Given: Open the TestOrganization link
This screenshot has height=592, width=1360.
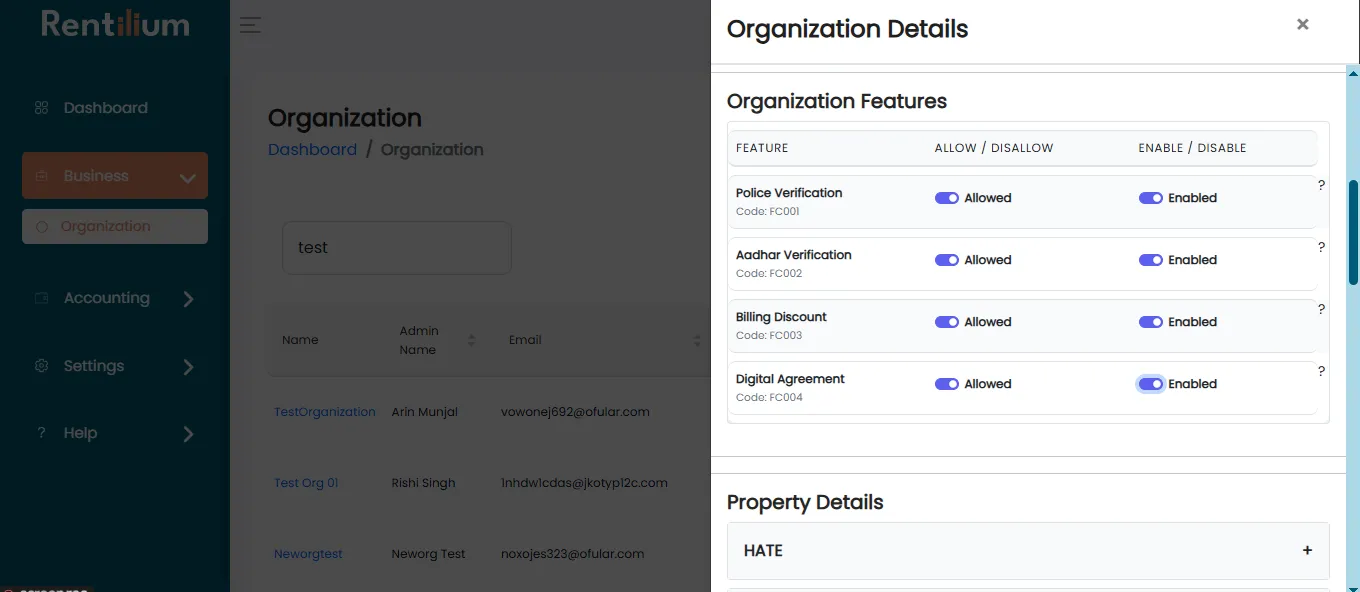Looking at the screenshot, I should [x=325, y=412].
